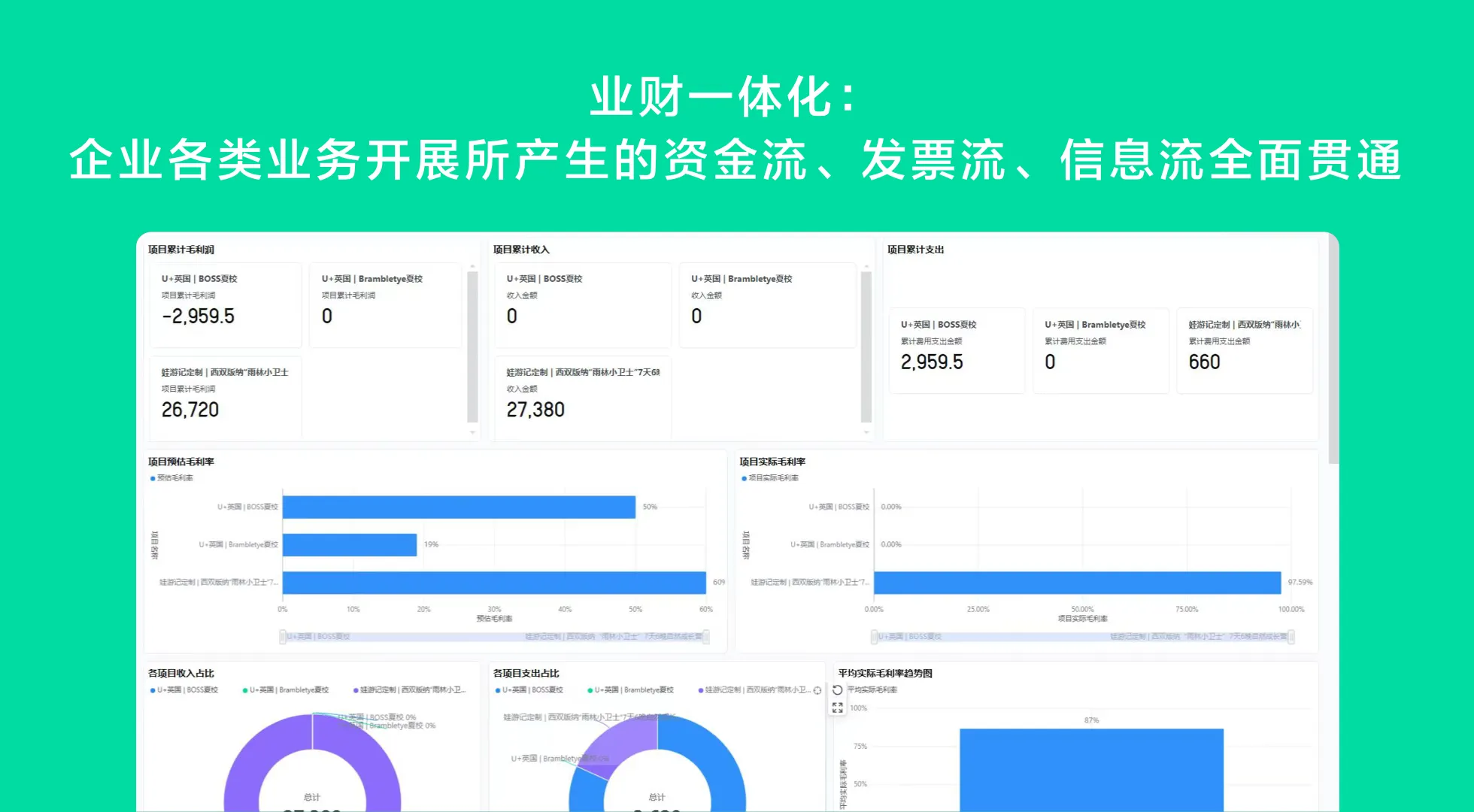Select the 项目预估毛利率 panel title

180,461
